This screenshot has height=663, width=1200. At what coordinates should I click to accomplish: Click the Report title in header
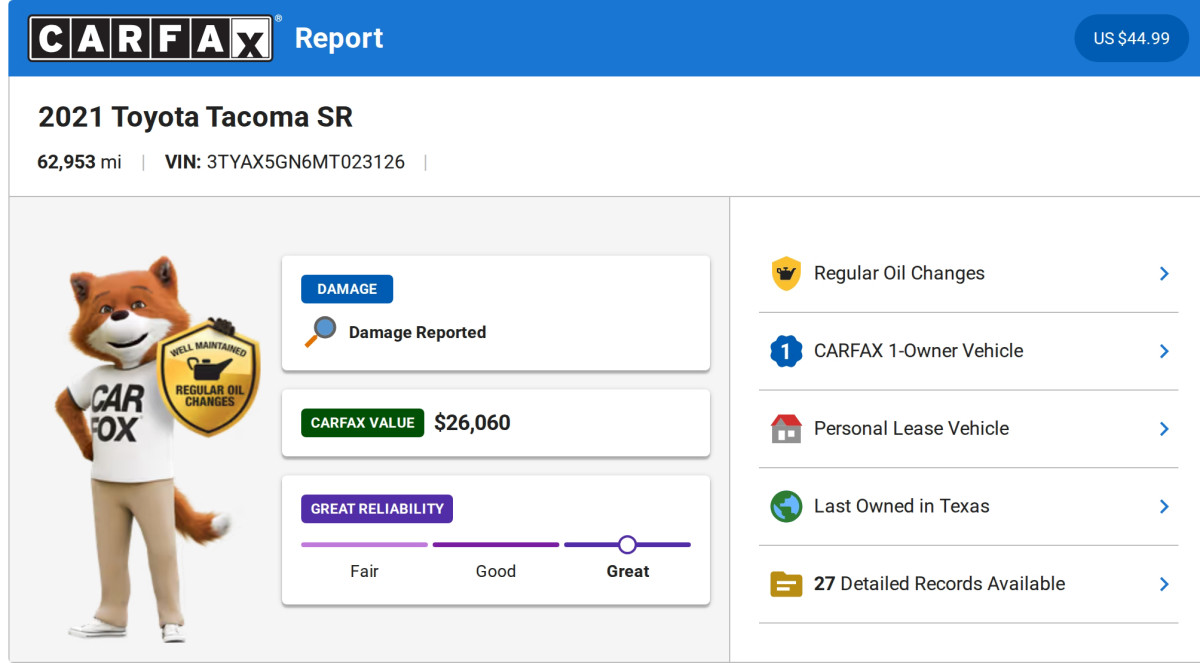(x=339, y=38)
